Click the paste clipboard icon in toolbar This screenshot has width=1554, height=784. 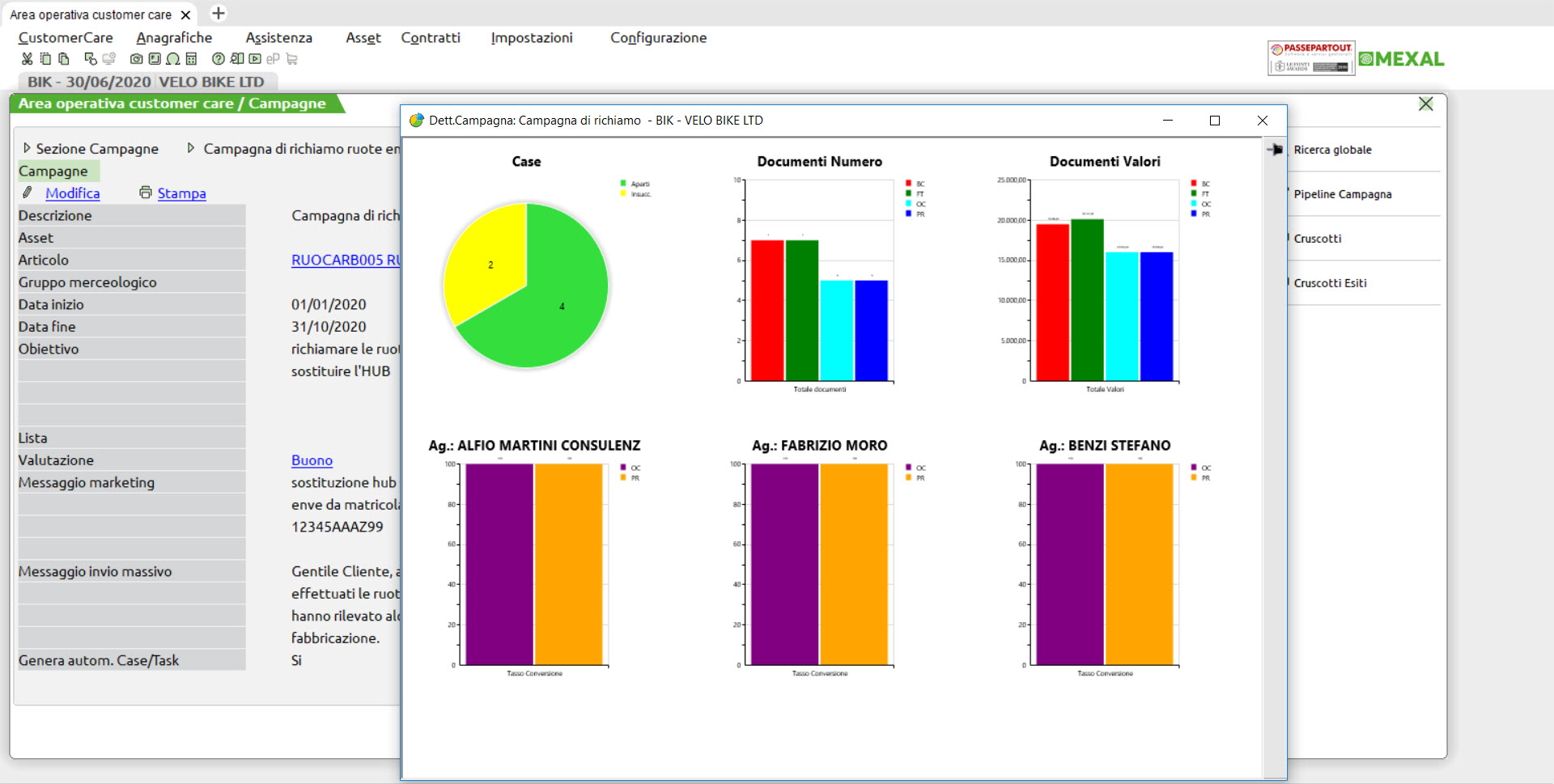coord(64,59)
